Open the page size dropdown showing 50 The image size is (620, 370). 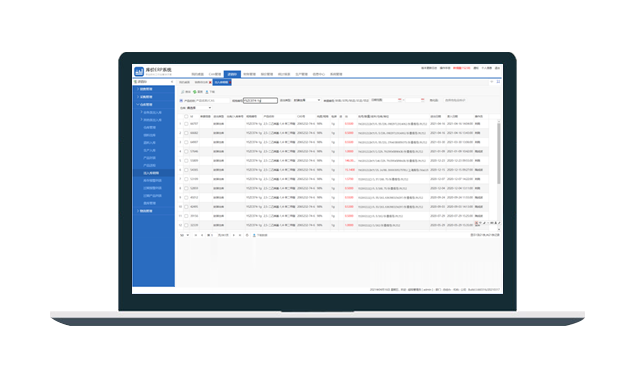[184, 235]
